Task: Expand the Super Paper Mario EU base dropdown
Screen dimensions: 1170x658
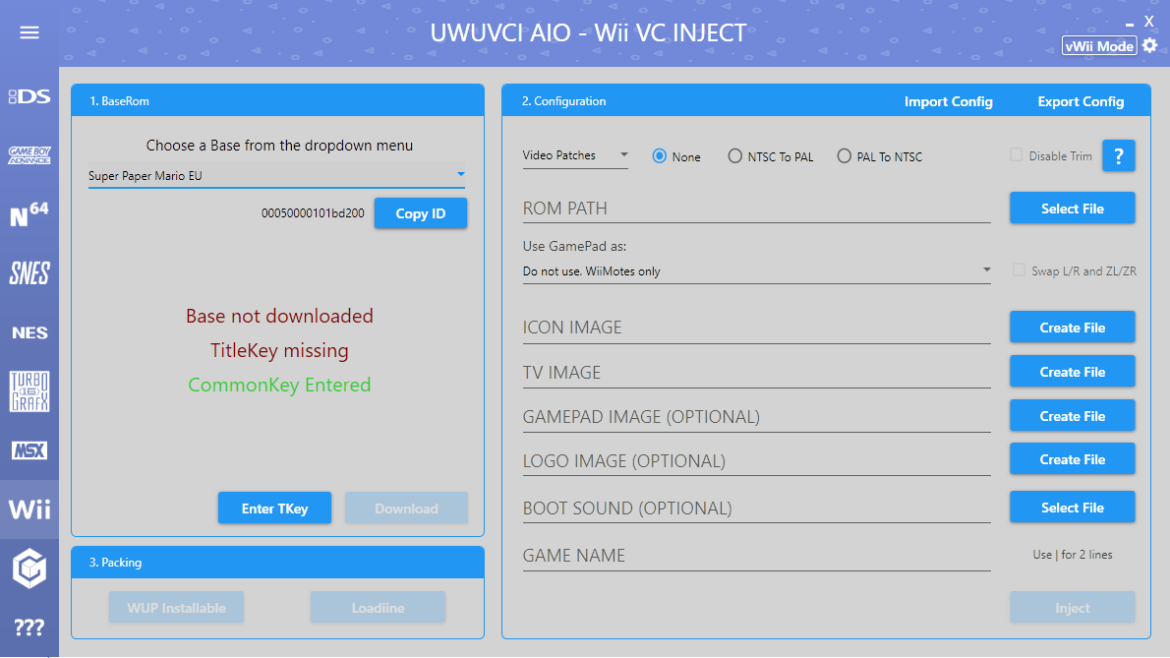Action: 276,175
